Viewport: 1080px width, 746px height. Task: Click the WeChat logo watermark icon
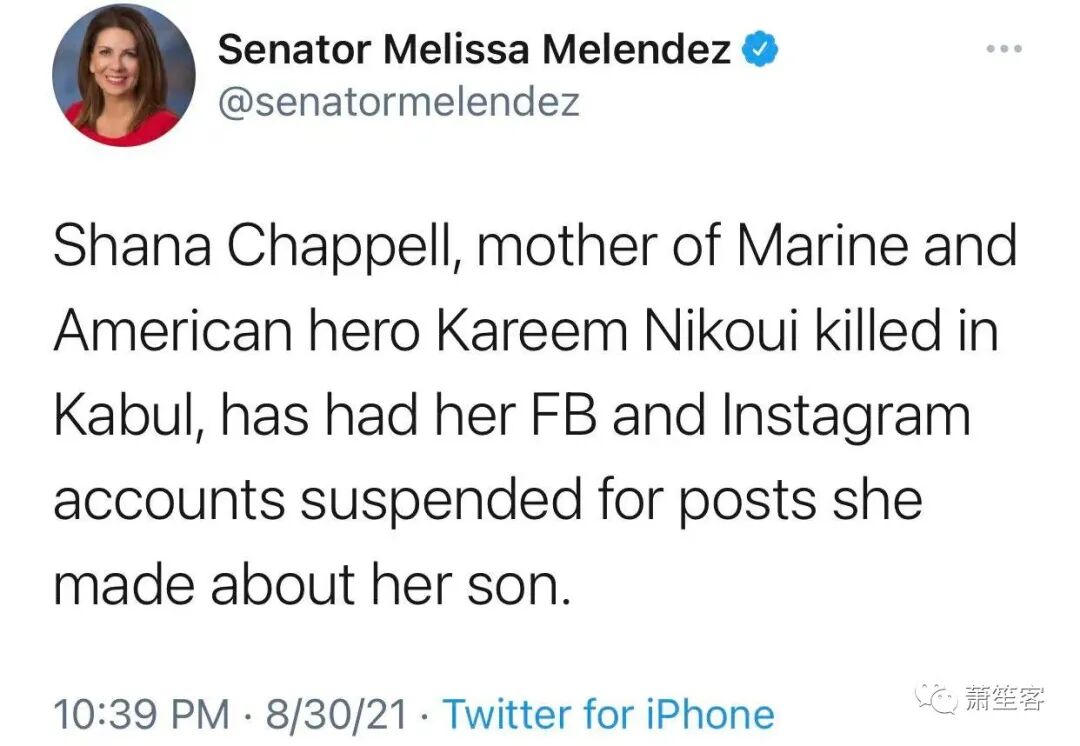click(940, 697)
